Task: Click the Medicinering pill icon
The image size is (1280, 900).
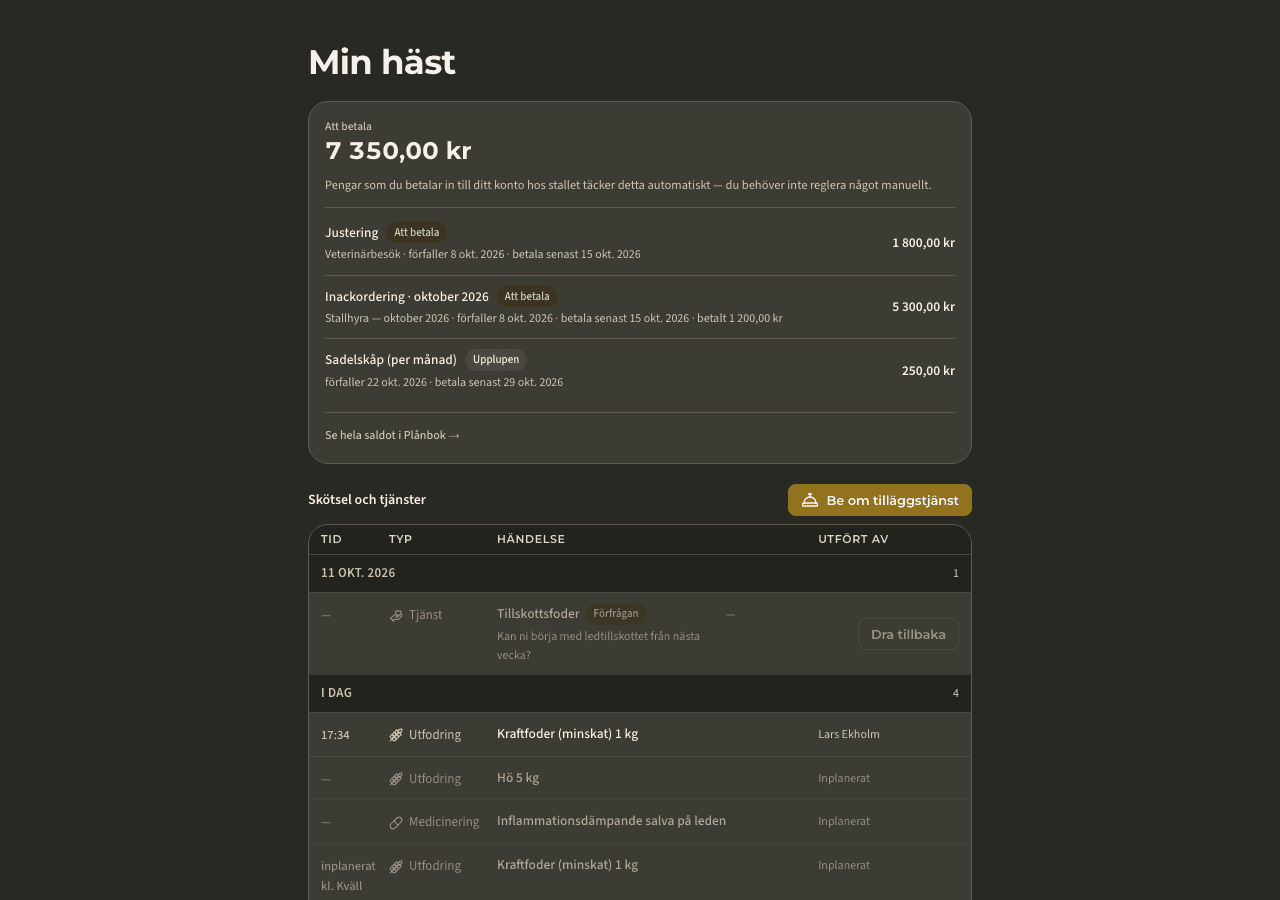Action: click(x=396, y=822)
